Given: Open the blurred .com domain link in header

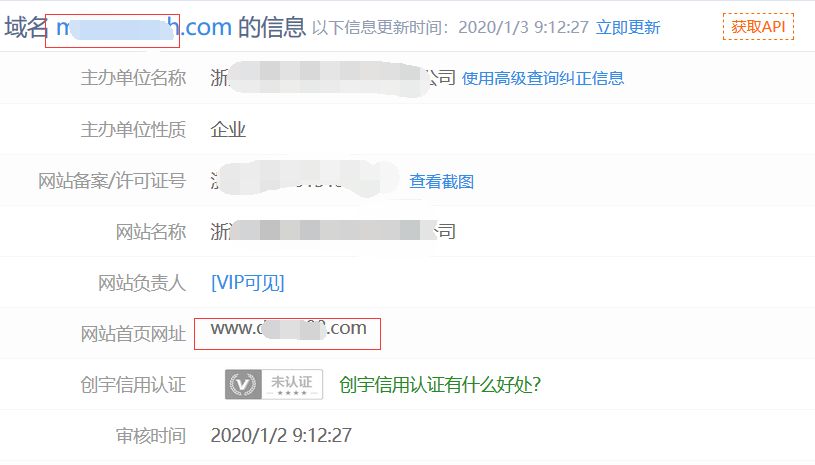Looking at the screenshot, I should click(x=144, y=27).
